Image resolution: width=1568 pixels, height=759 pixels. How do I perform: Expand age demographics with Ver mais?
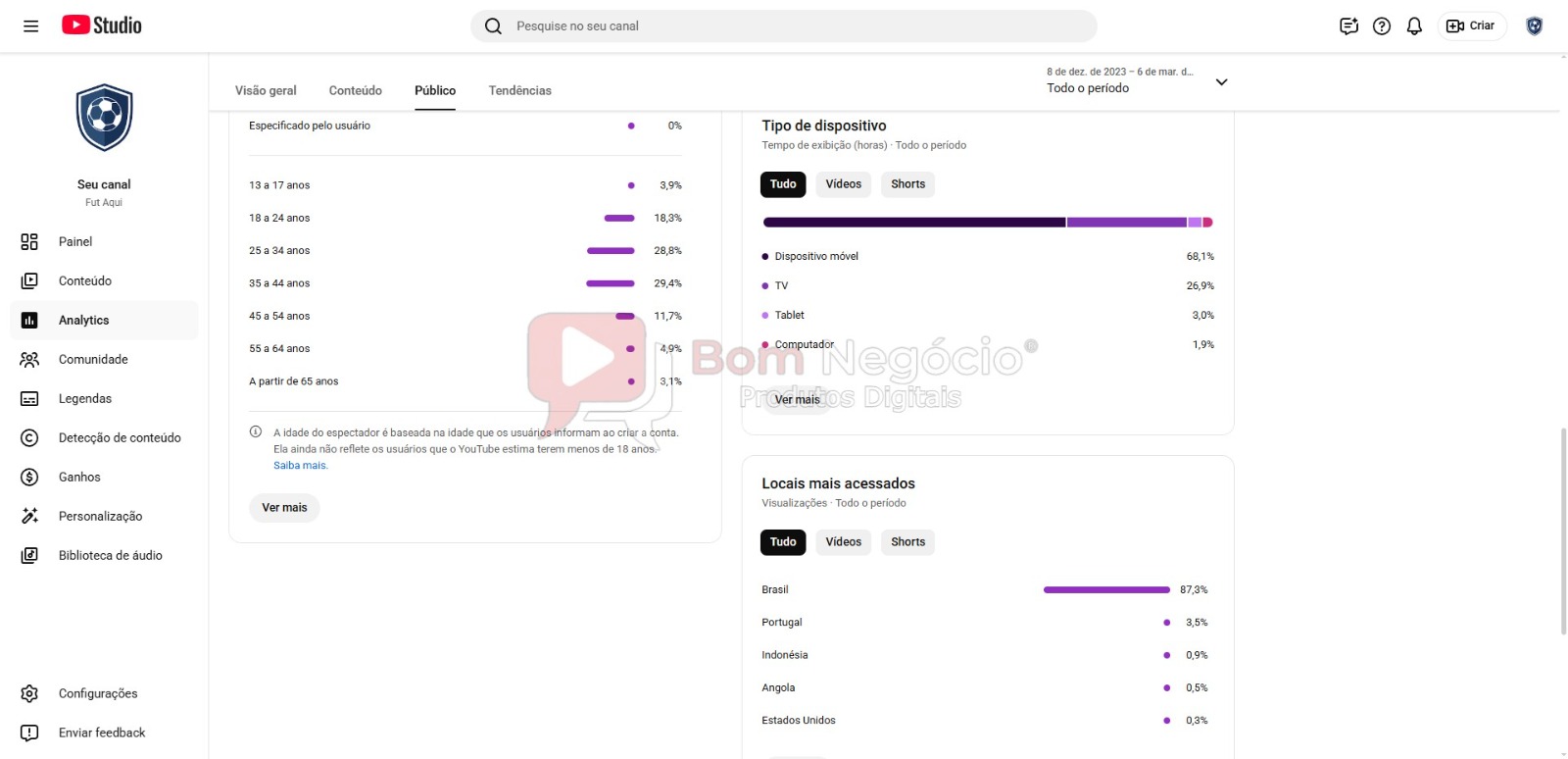click(284, 508)
